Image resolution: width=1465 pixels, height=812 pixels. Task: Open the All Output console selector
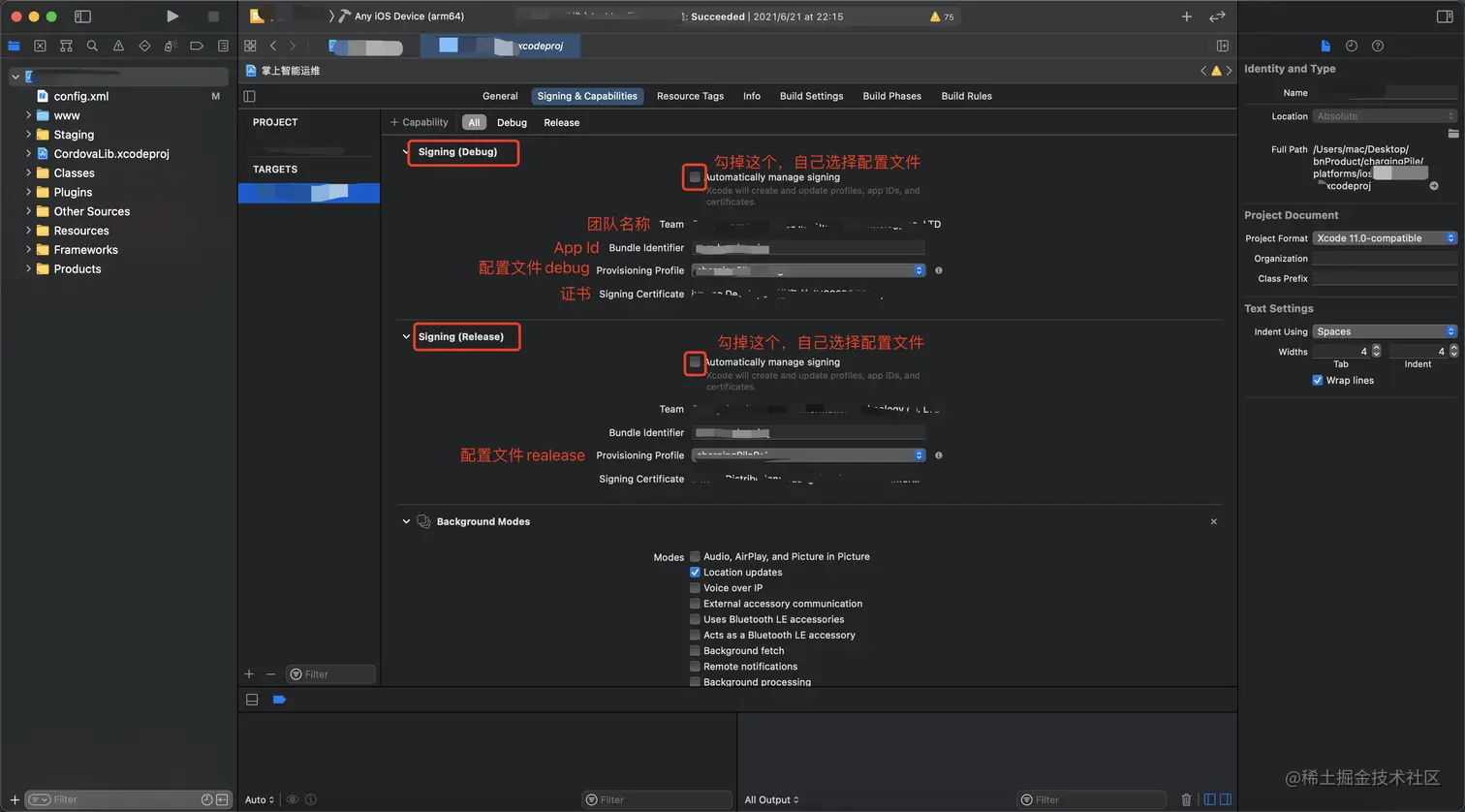[772, 799]
